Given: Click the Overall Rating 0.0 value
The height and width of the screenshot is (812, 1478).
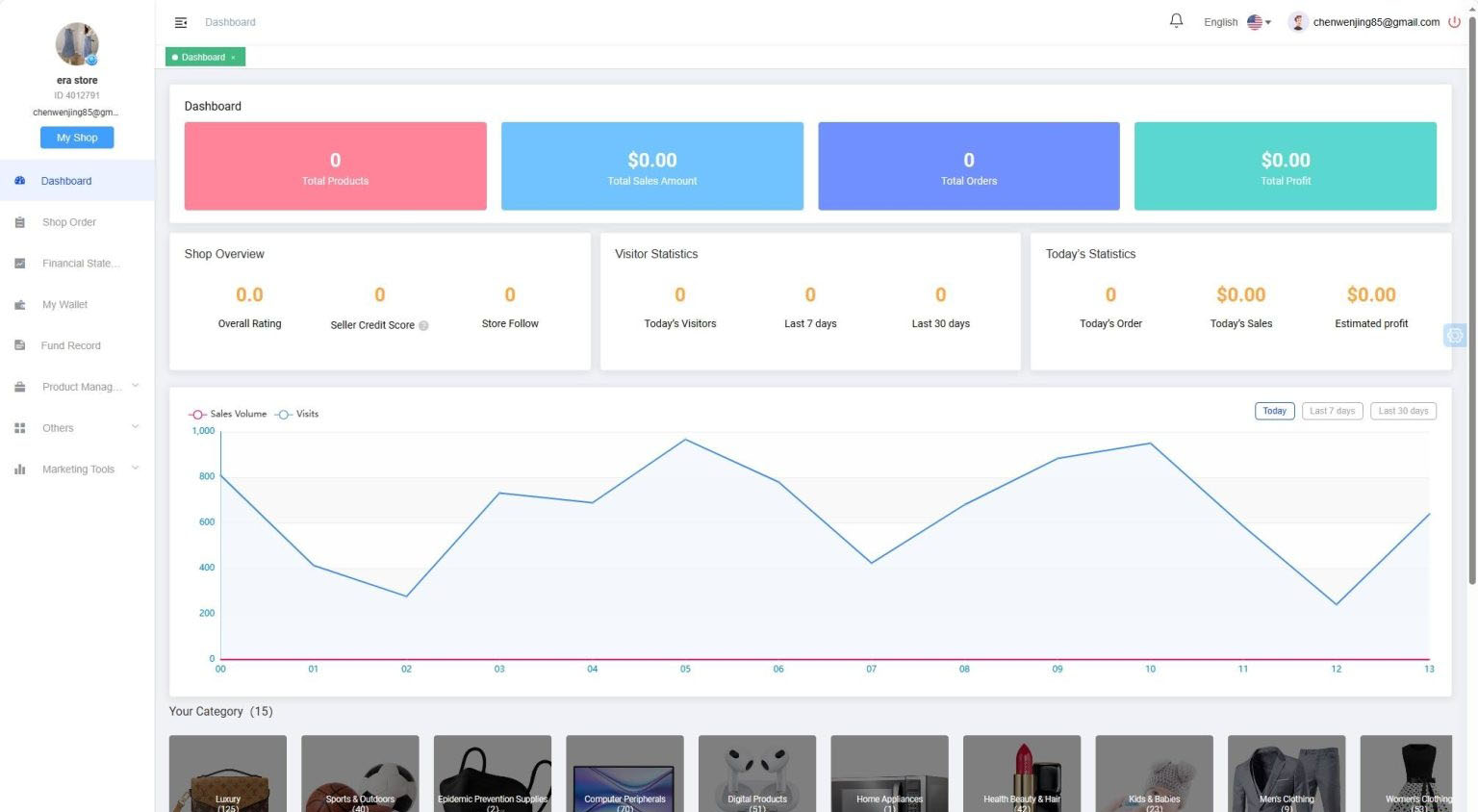Looking at the screenshot, I should pyautogui.click(x=249, y=294).
